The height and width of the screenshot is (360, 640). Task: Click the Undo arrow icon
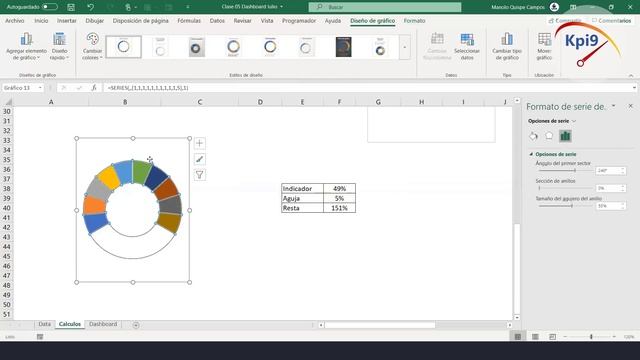90,7
